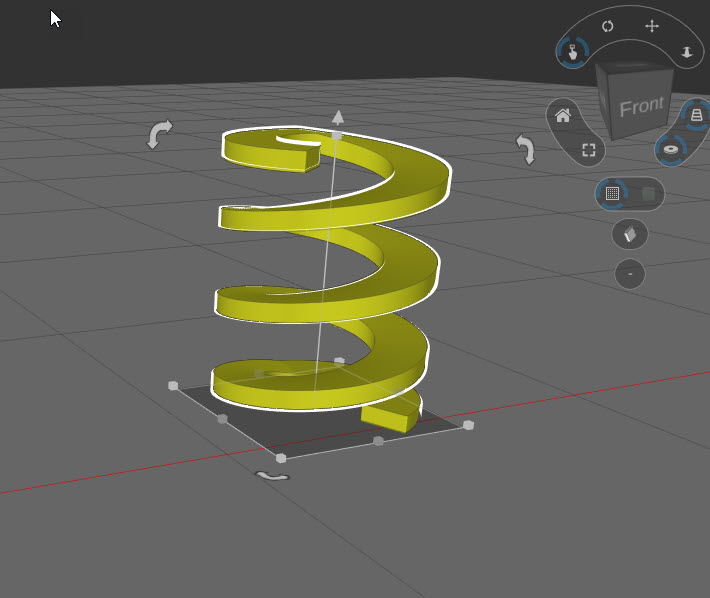Click the bottom curved rotate arrow manipulator
The width and height of the screenshot is (710, 598).
click(272, 476)
